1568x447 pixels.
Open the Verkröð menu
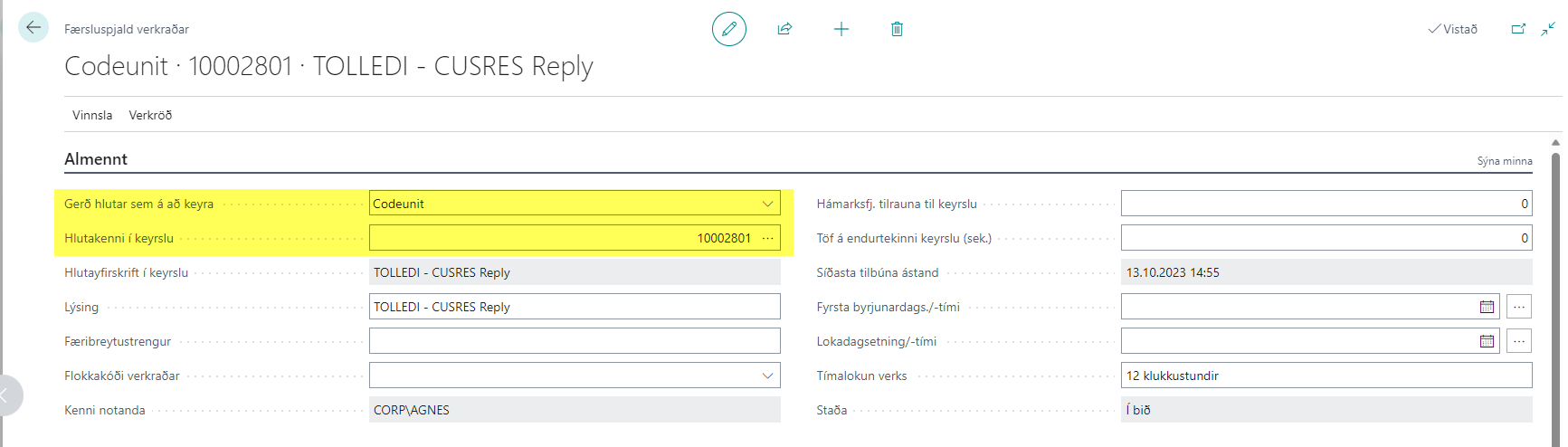[150, 115]
